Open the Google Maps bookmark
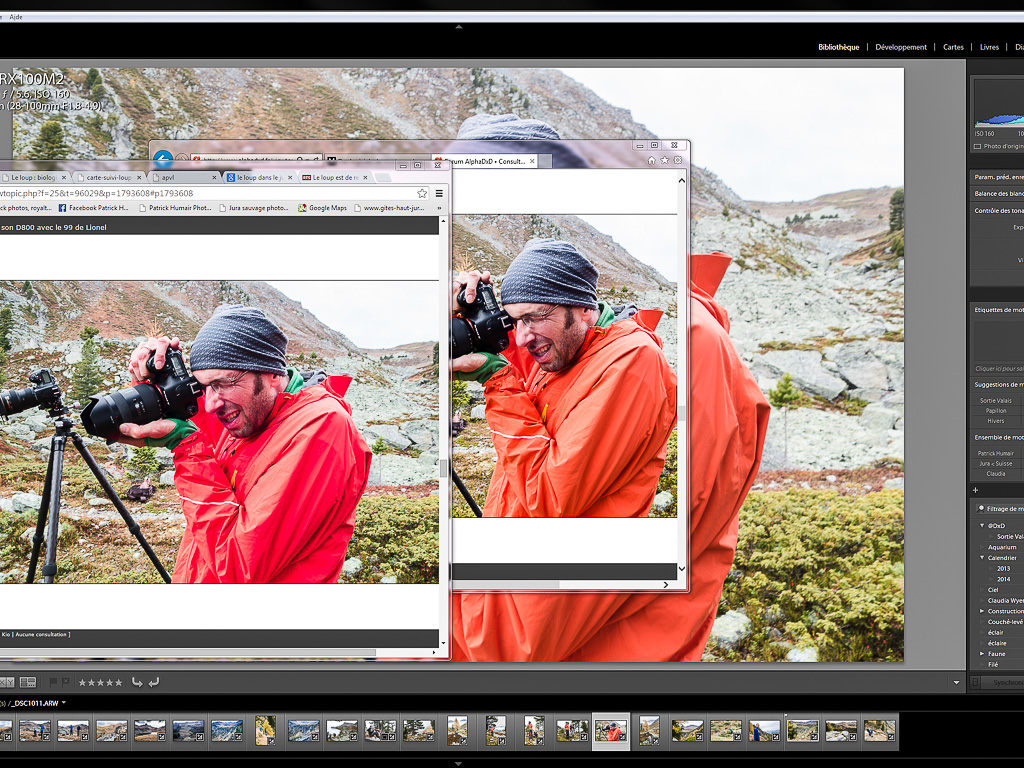Image resolution: width=1024 pixels, height=768 pixels. (x=322, y=208)
